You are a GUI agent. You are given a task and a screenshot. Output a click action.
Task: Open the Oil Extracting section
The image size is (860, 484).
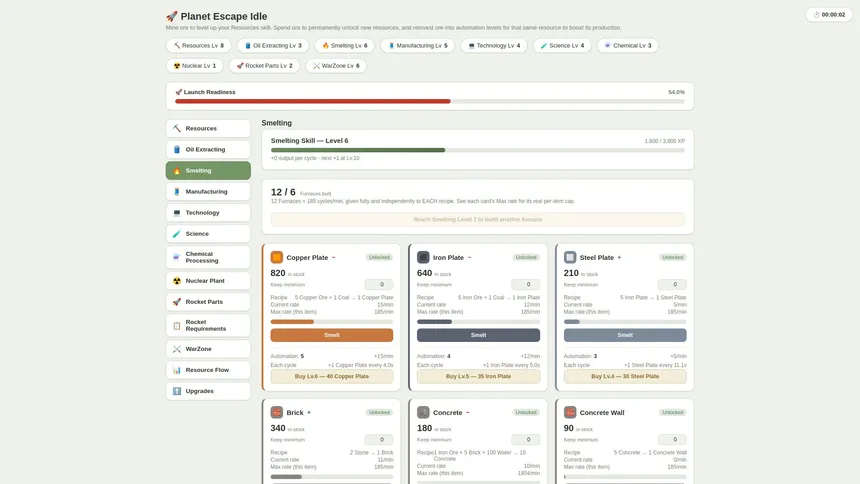(x=208, y=149)
